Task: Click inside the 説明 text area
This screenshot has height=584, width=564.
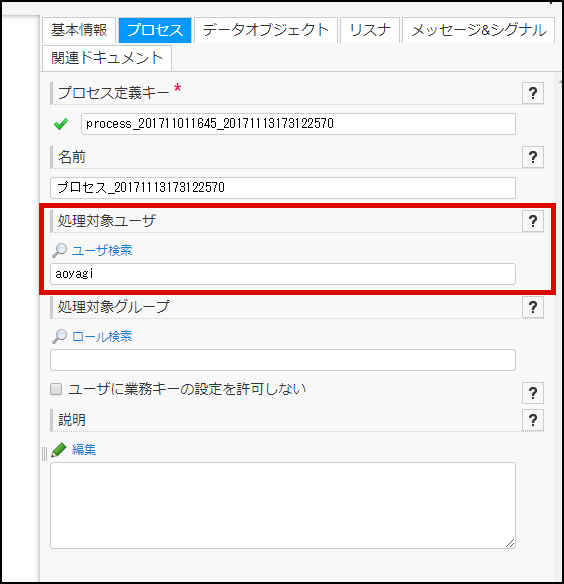Action: click(283, 505)
